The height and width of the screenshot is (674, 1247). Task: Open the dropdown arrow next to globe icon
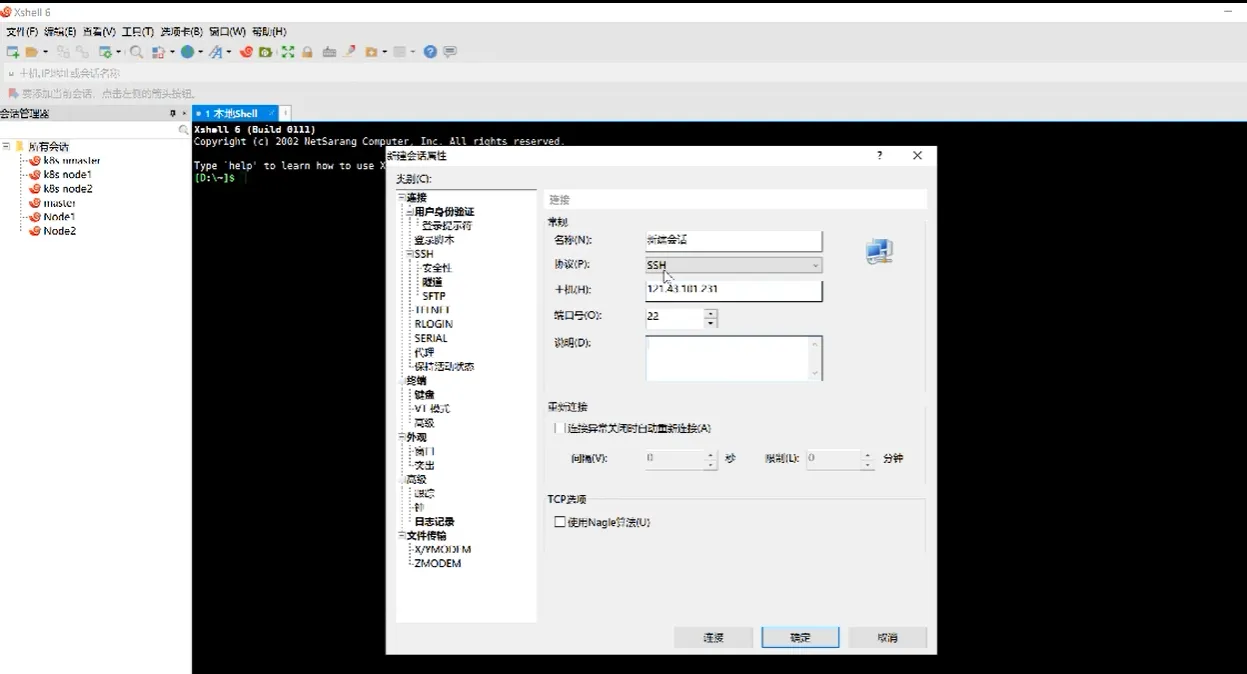[x=200, y=52]
